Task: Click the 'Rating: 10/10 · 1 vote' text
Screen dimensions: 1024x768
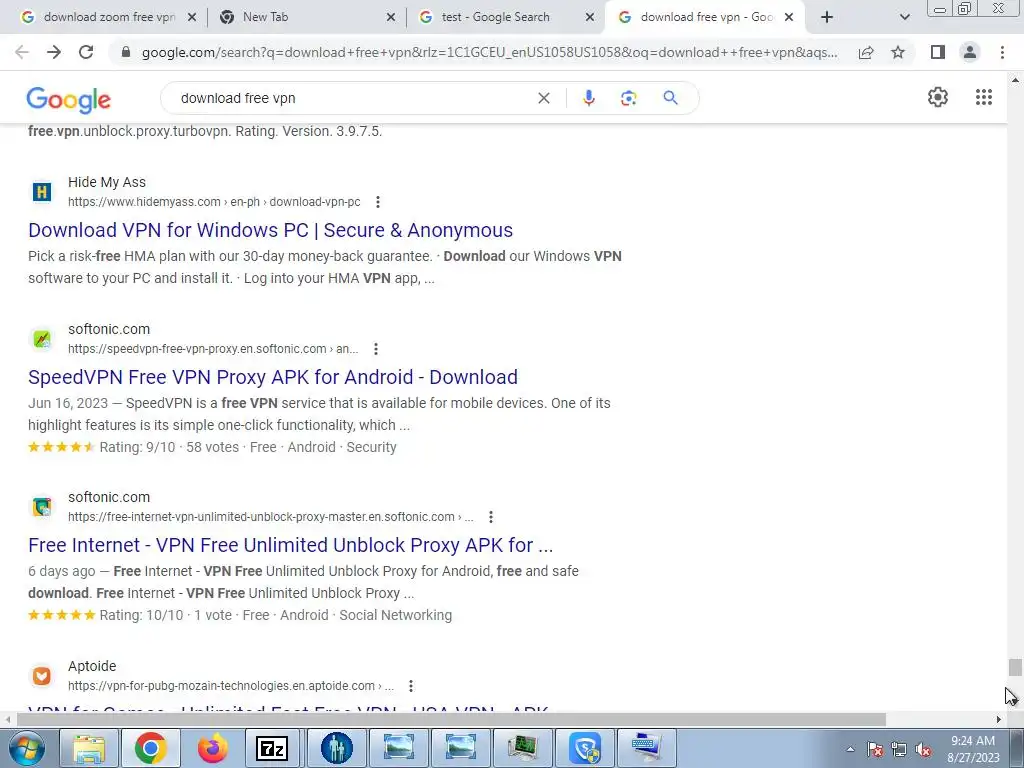Action: point(165,615)
